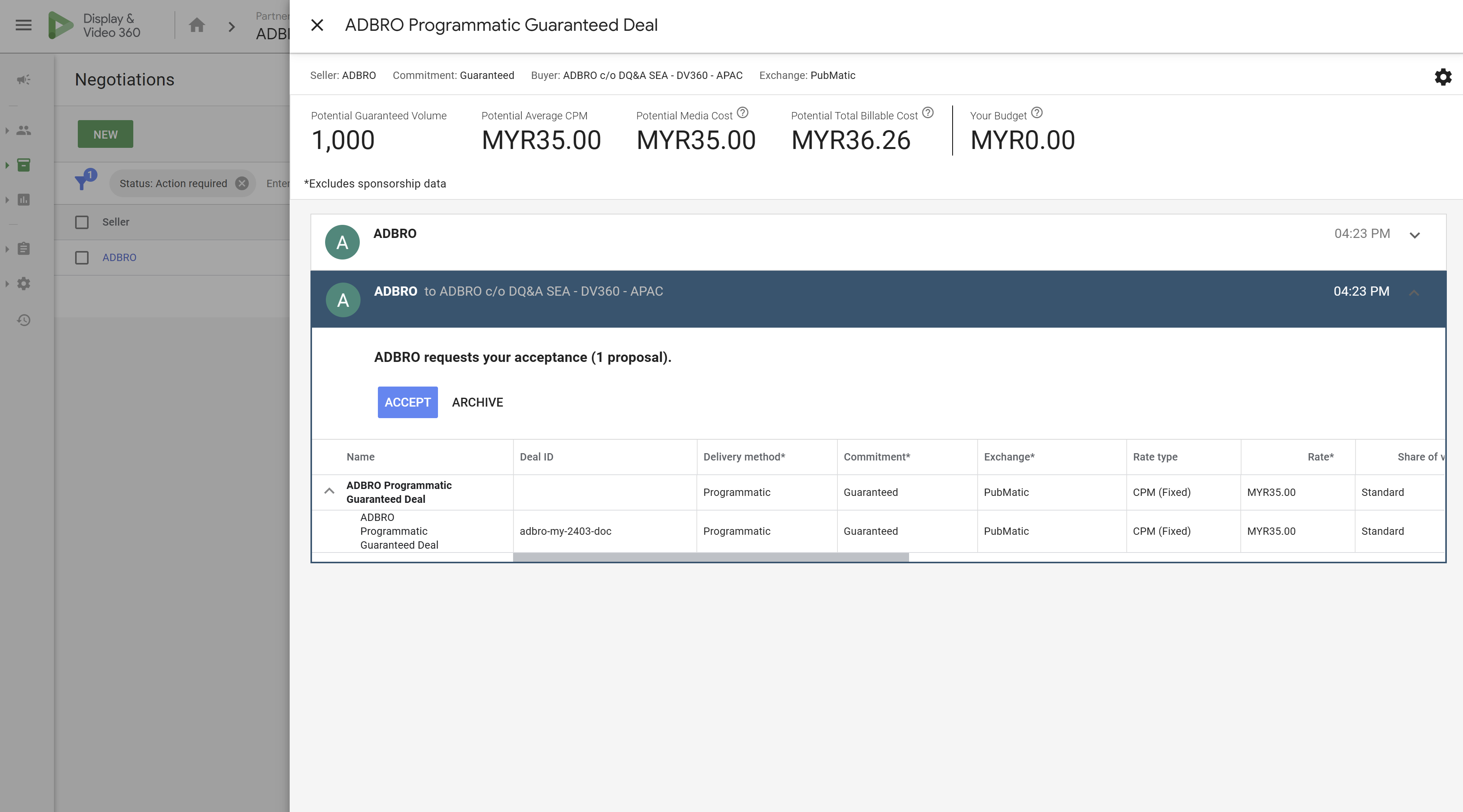Open the filter funnel icon above the table
Image resolution: width=1463 pixels, height=812 pixels.
coord(83,183)
